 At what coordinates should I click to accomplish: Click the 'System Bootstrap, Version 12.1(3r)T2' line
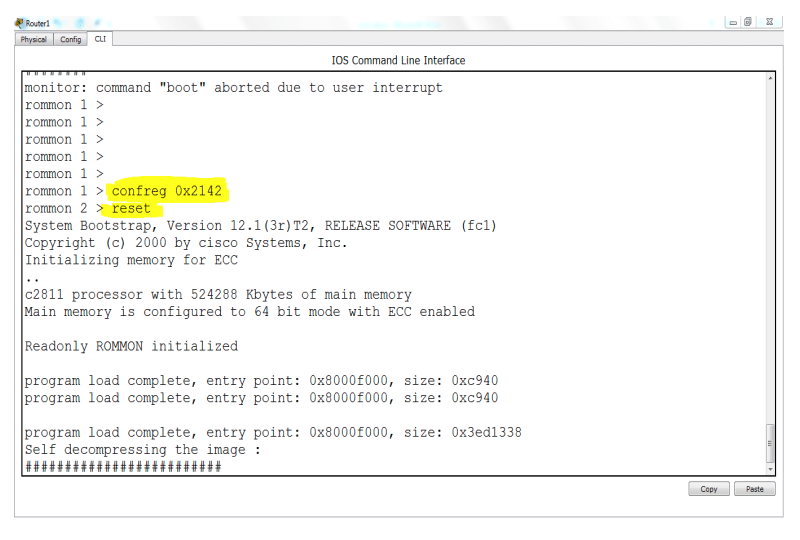point(260,226)
